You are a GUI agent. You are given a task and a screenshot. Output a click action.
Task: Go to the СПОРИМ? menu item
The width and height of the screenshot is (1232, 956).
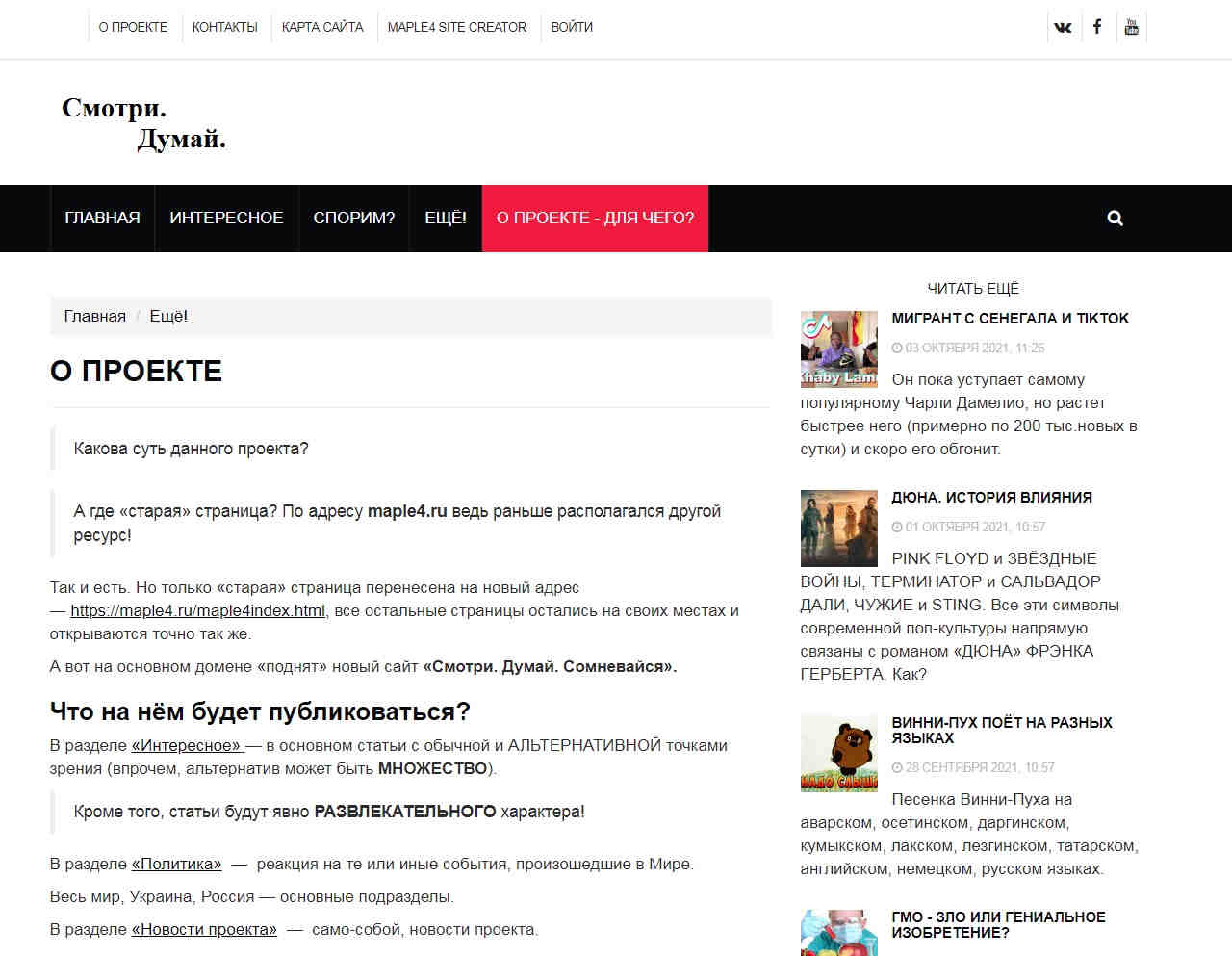point(353,219)
